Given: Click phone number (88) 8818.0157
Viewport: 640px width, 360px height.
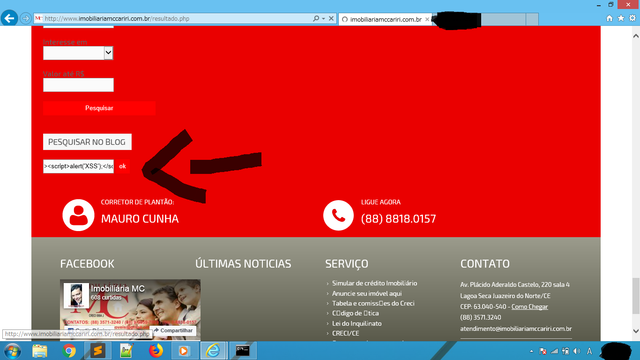Looking at the screenshot, I should point(398,219).
